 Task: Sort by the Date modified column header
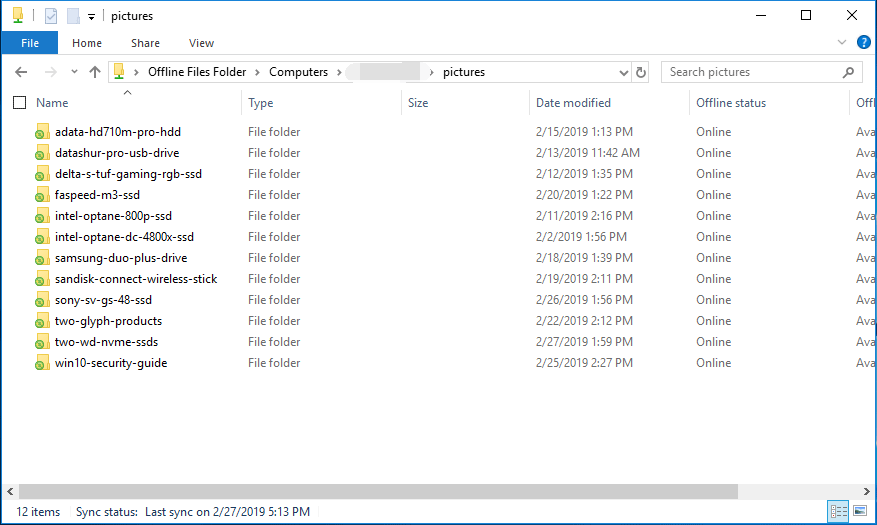click(573, 103)
